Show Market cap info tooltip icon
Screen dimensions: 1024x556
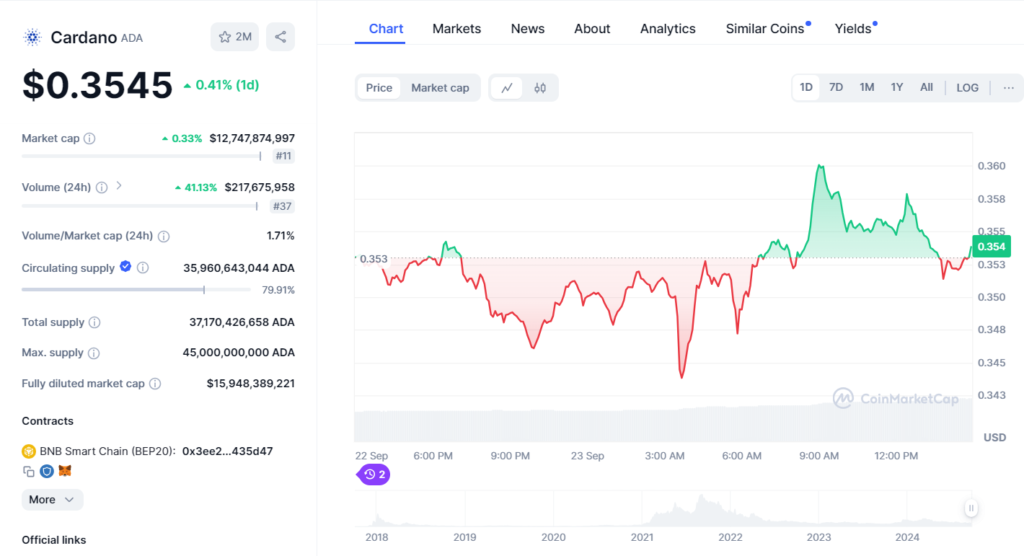pyautogui.click(x=89, y=139)
